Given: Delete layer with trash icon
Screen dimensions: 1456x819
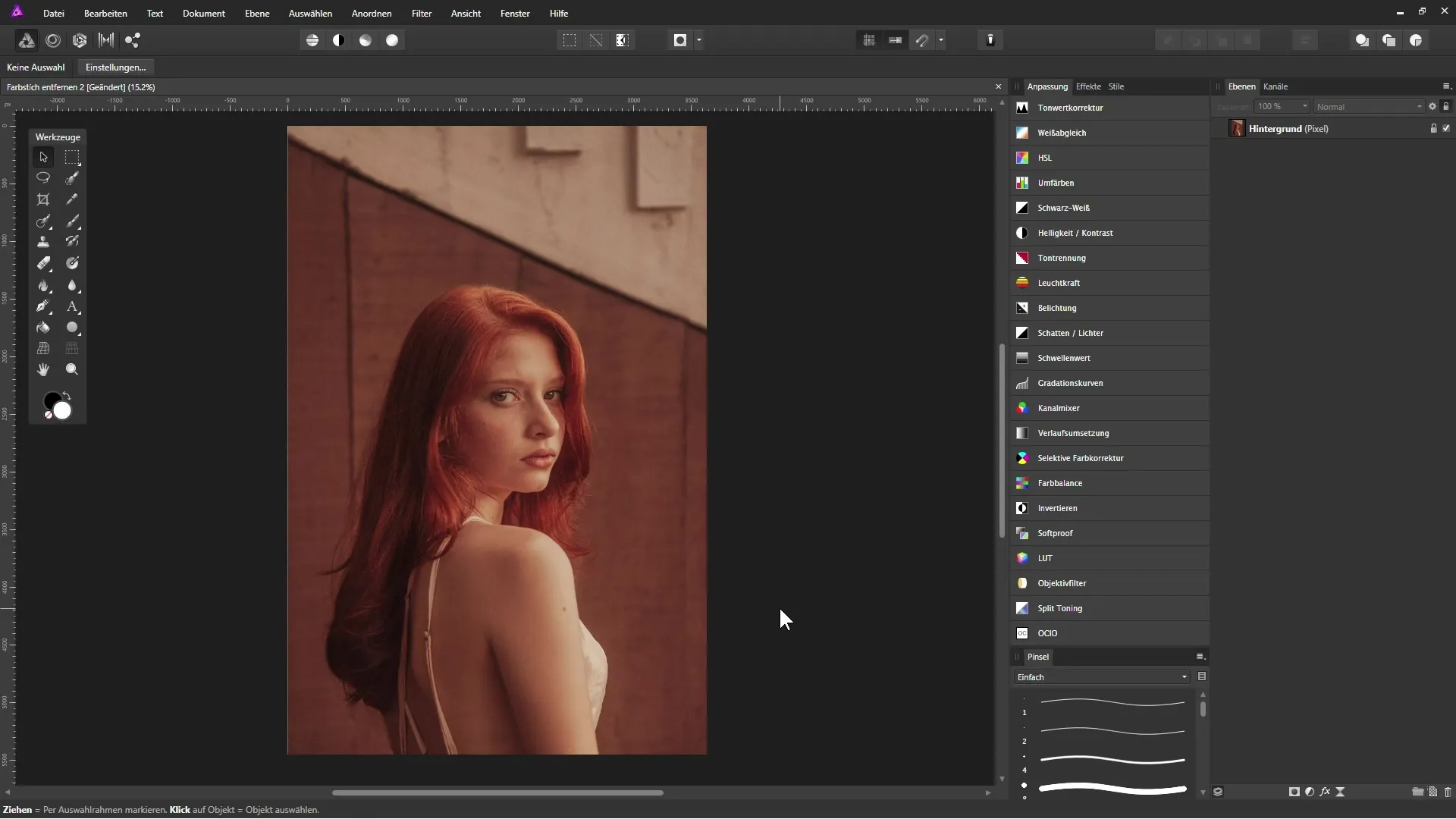Looking at the screenshot, I should pyautogui.click(x=1448, y=792).
